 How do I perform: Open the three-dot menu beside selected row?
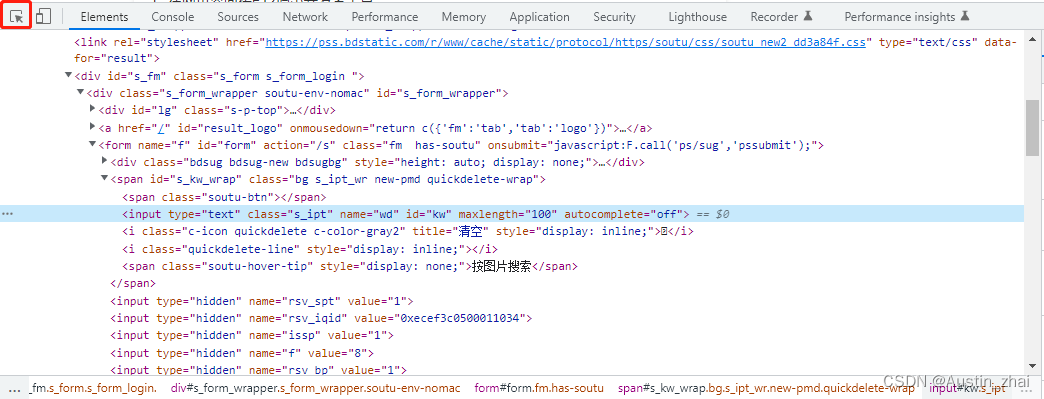(x=7, y=214)
